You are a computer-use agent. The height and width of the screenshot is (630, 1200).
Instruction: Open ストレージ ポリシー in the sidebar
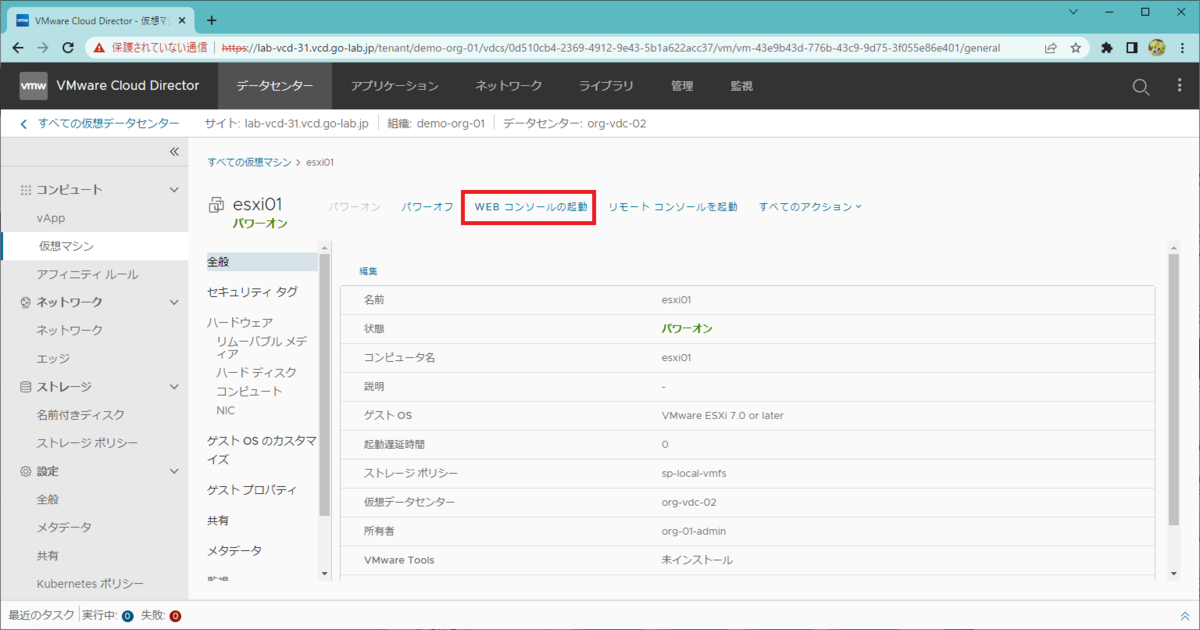click(88, 443)
